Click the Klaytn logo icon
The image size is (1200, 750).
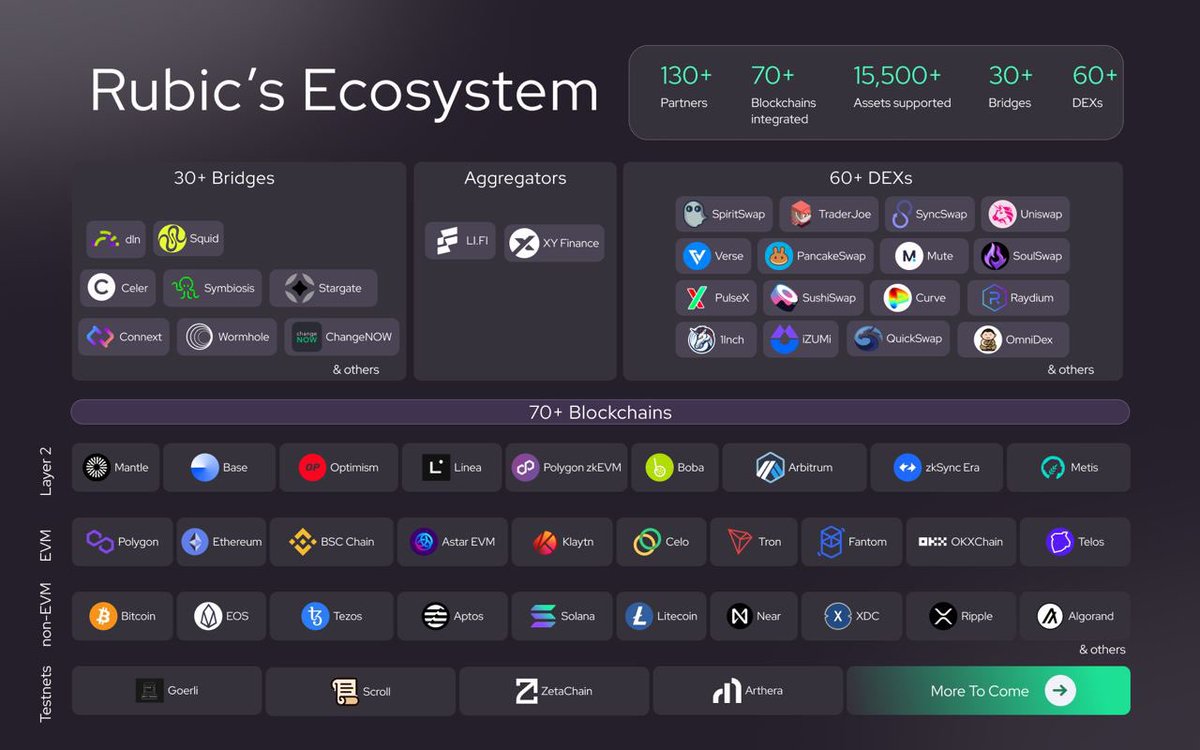(x=545, y=542)
